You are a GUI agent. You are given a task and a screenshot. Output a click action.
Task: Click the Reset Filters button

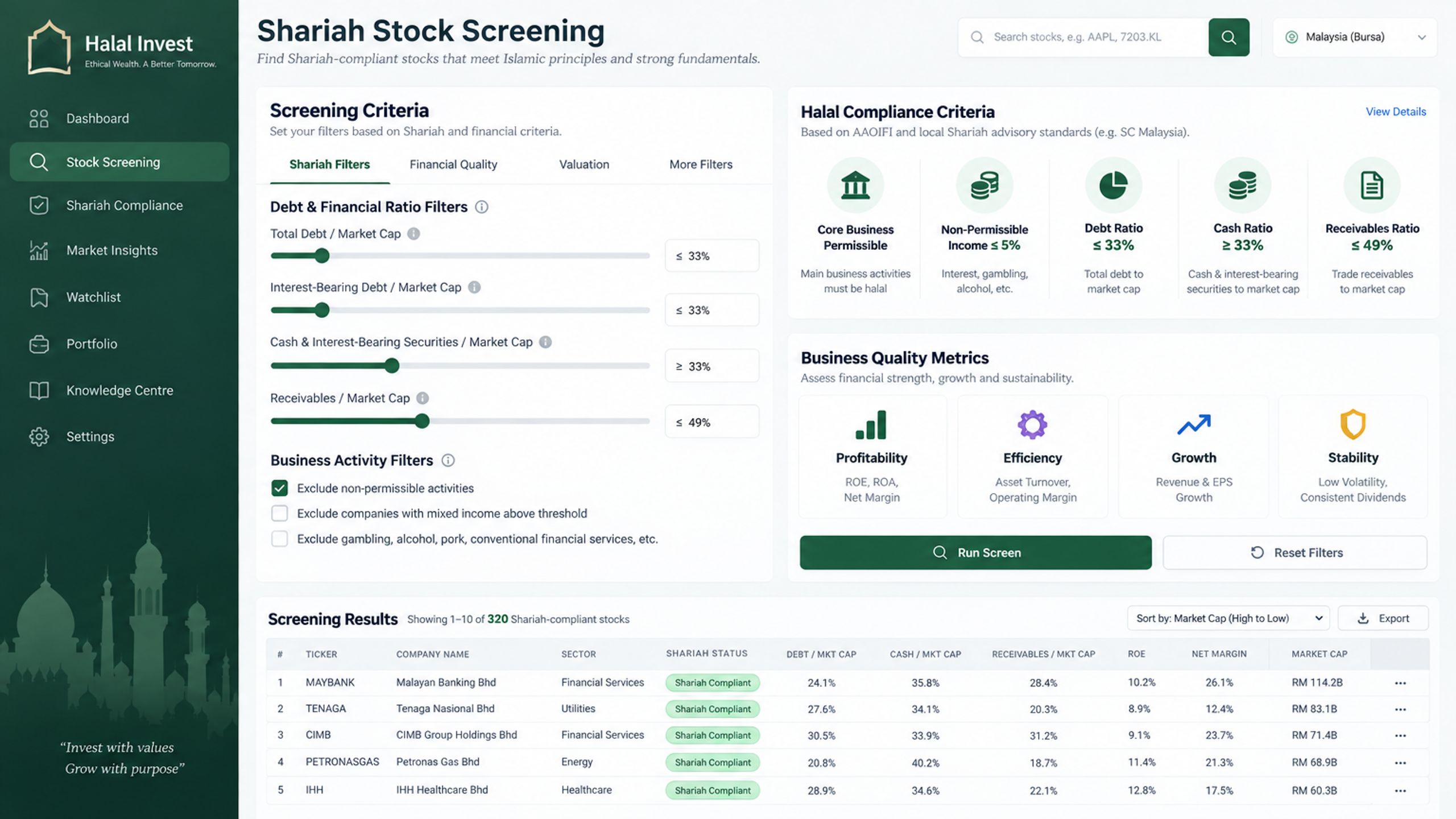tap(1295, 552)
